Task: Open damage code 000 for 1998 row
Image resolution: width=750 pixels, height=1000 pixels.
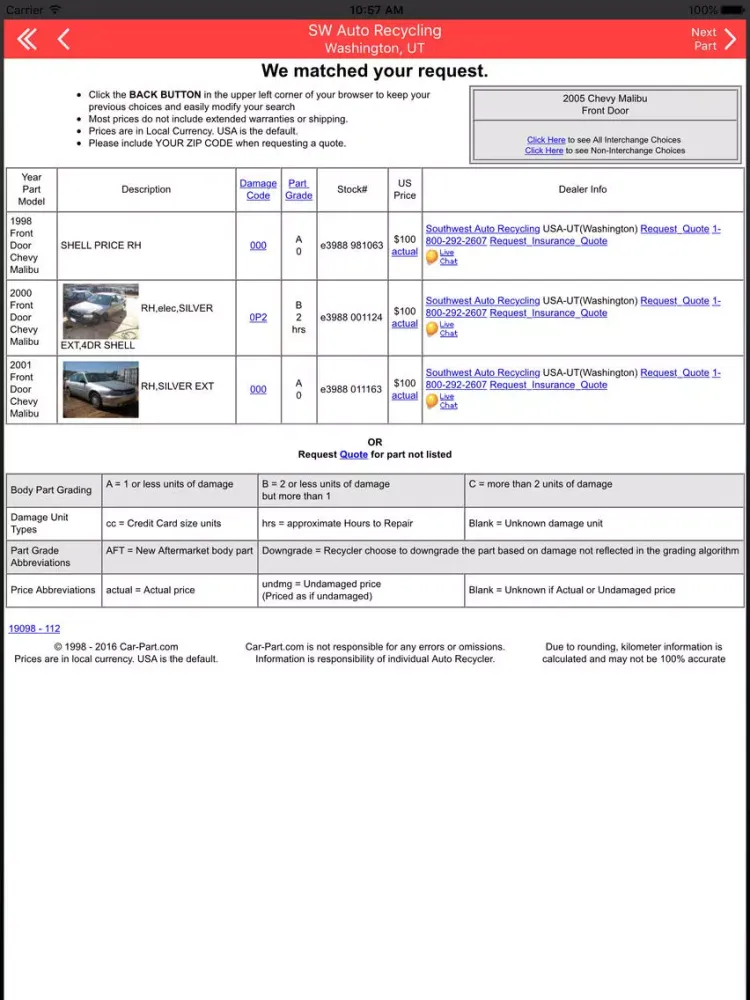Action: point(258,246)
